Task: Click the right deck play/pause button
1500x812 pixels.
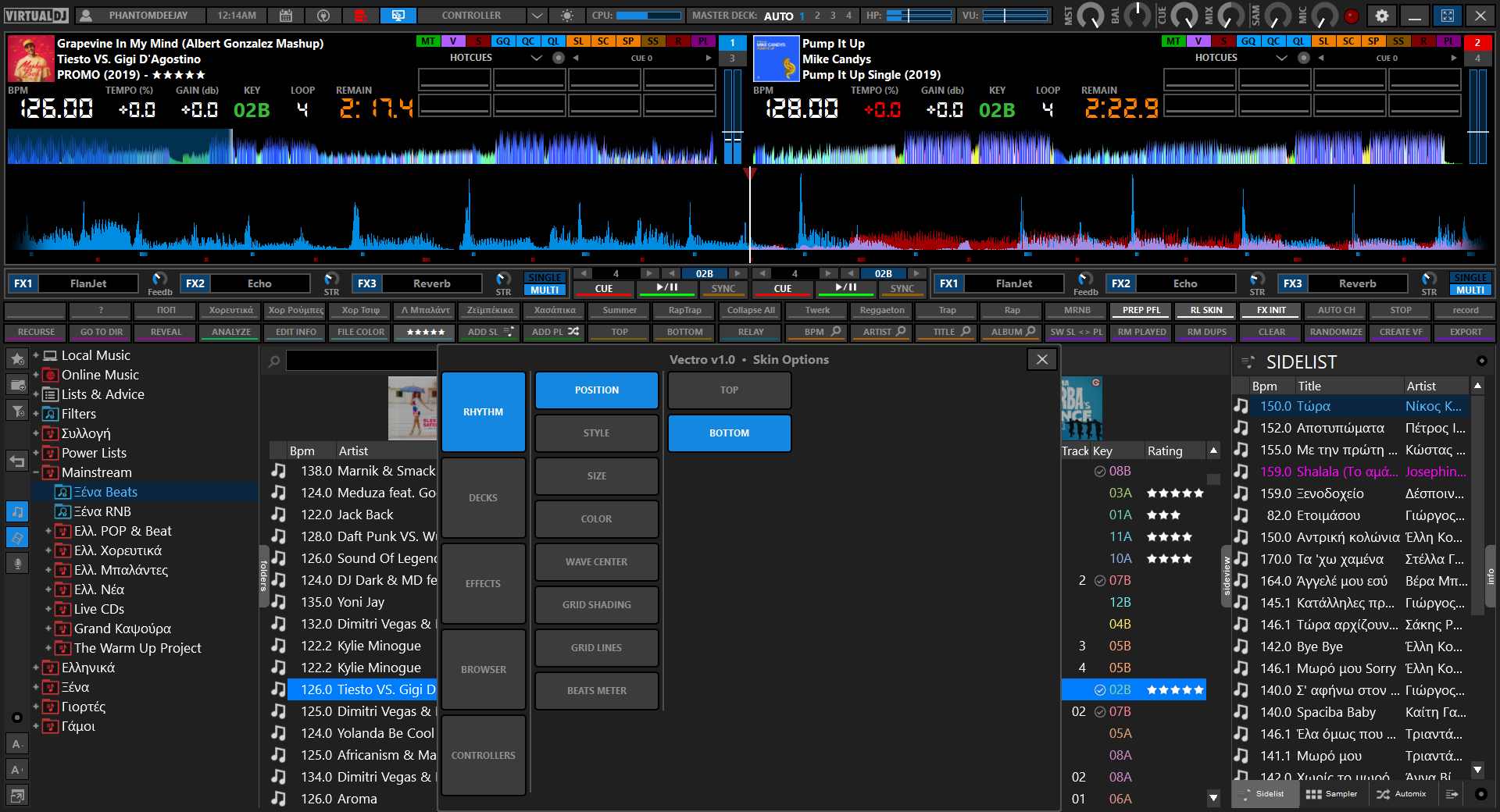Action: click(846, 288)
